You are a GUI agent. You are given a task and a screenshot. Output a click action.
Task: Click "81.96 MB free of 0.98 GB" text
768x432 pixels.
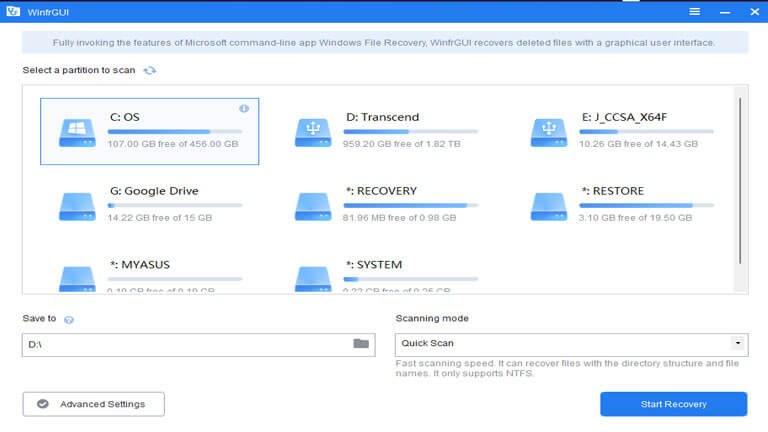(399, 218)
